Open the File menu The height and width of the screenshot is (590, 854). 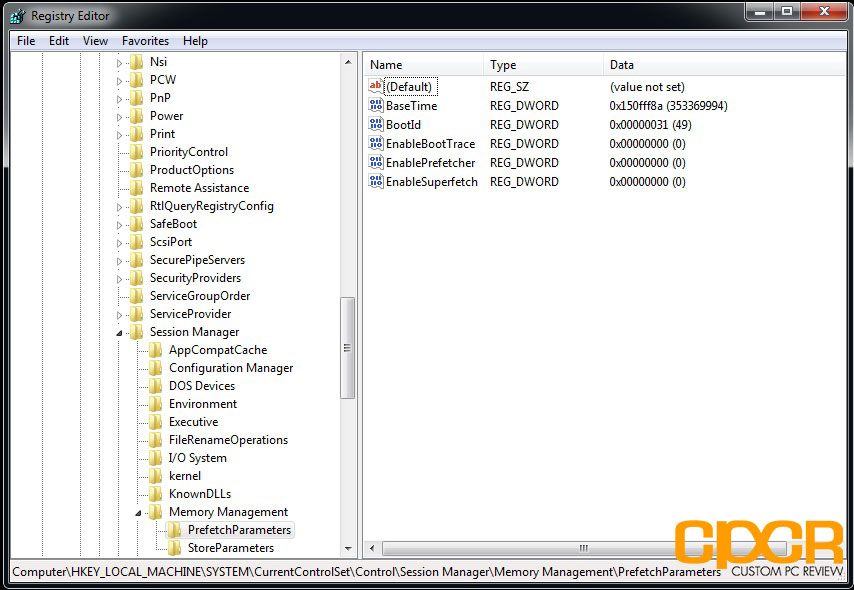click(x=26, y=41)
